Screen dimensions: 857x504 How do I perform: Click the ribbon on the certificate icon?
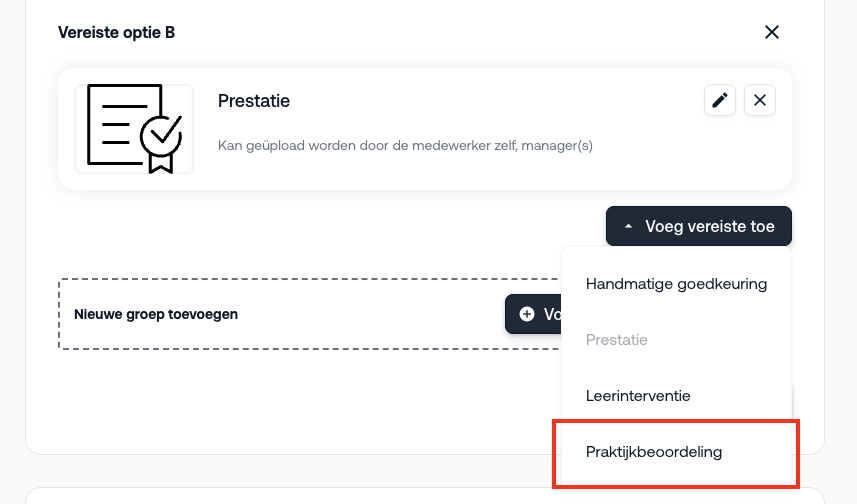161,160
